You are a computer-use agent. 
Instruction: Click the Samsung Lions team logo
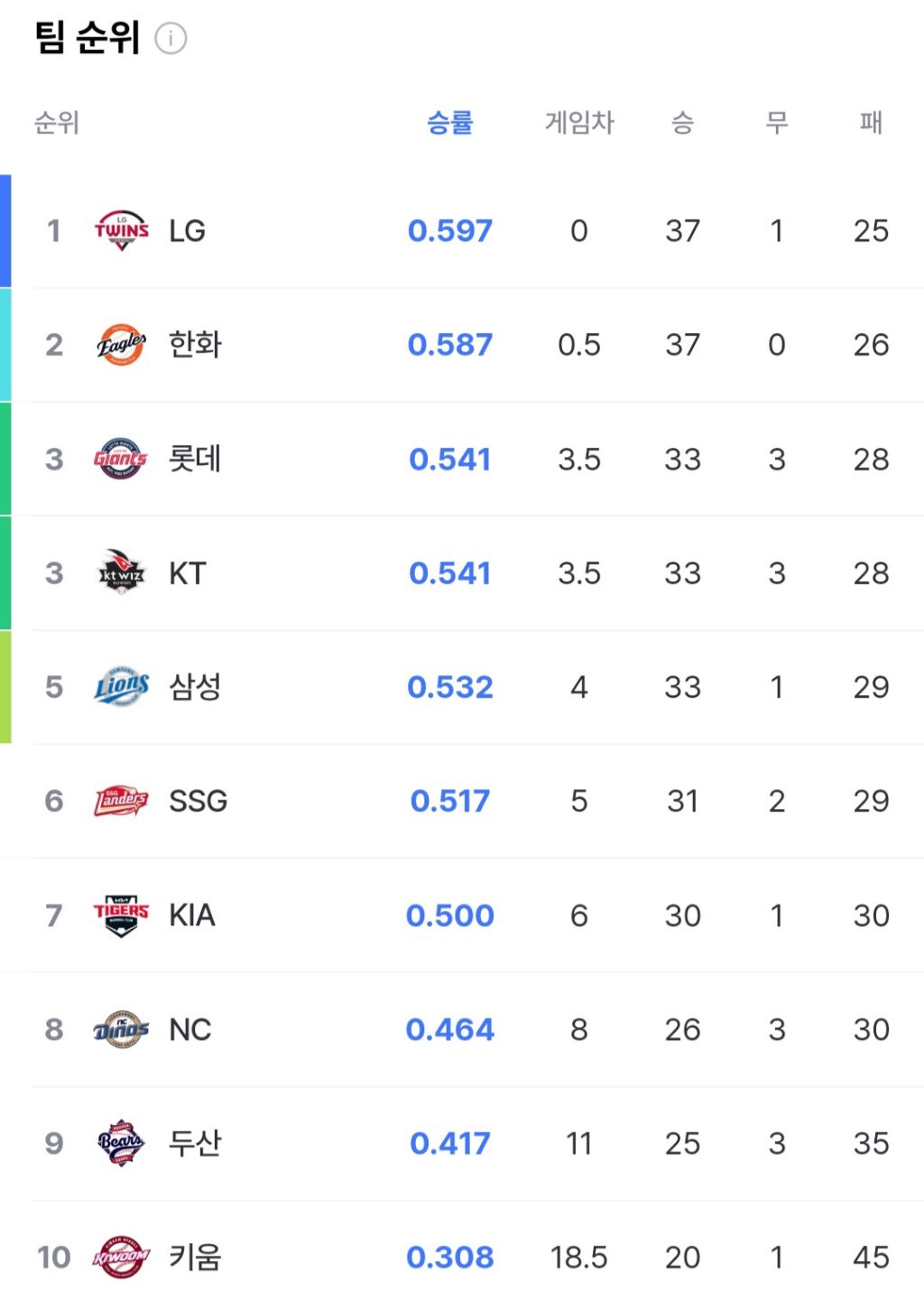[x=121, y=687]
